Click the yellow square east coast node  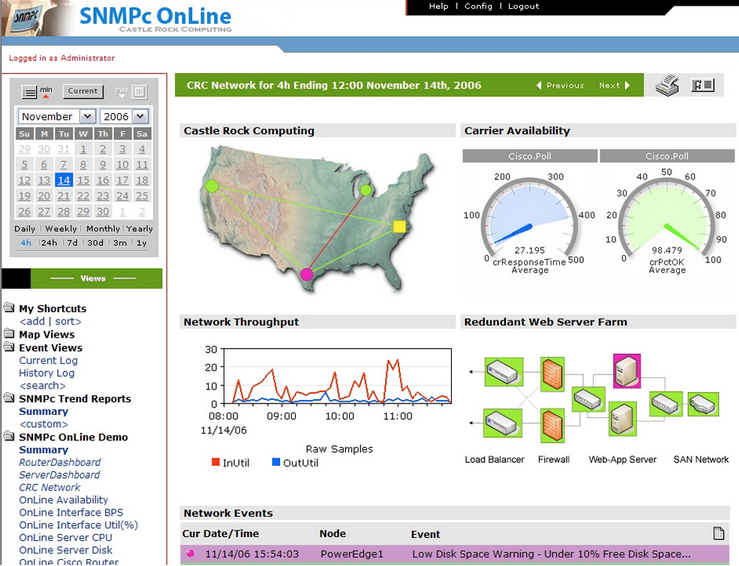[400, 227]
